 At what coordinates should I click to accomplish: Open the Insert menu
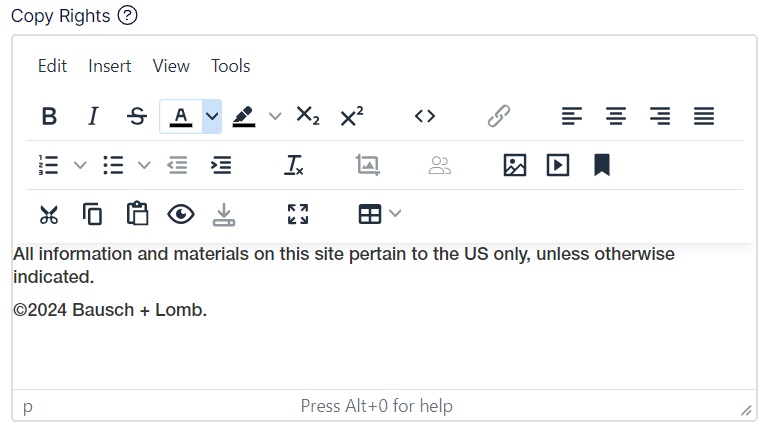tap(109, 66)
